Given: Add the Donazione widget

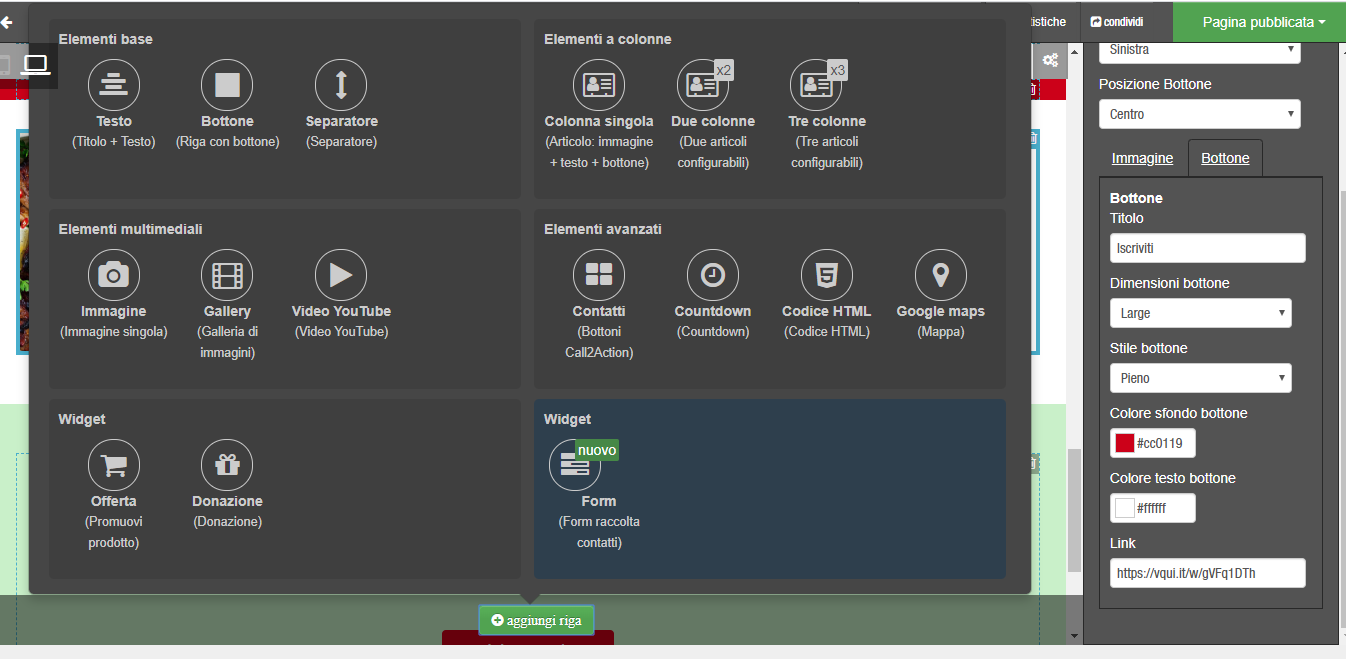Looking at the screenshot, I should [x=227, y=466].
